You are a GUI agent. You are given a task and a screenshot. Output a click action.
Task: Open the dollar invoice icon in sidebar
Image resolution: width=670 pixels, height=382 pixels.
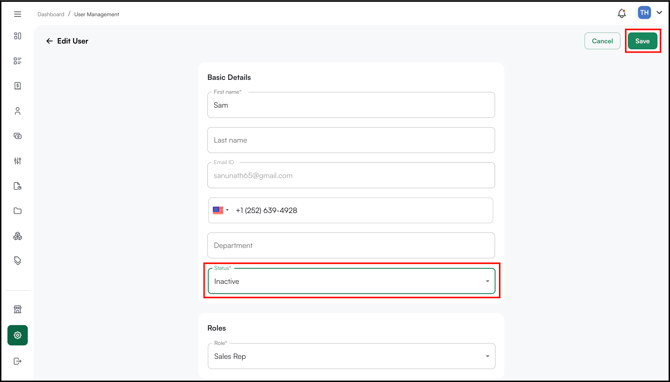point(18,86)
